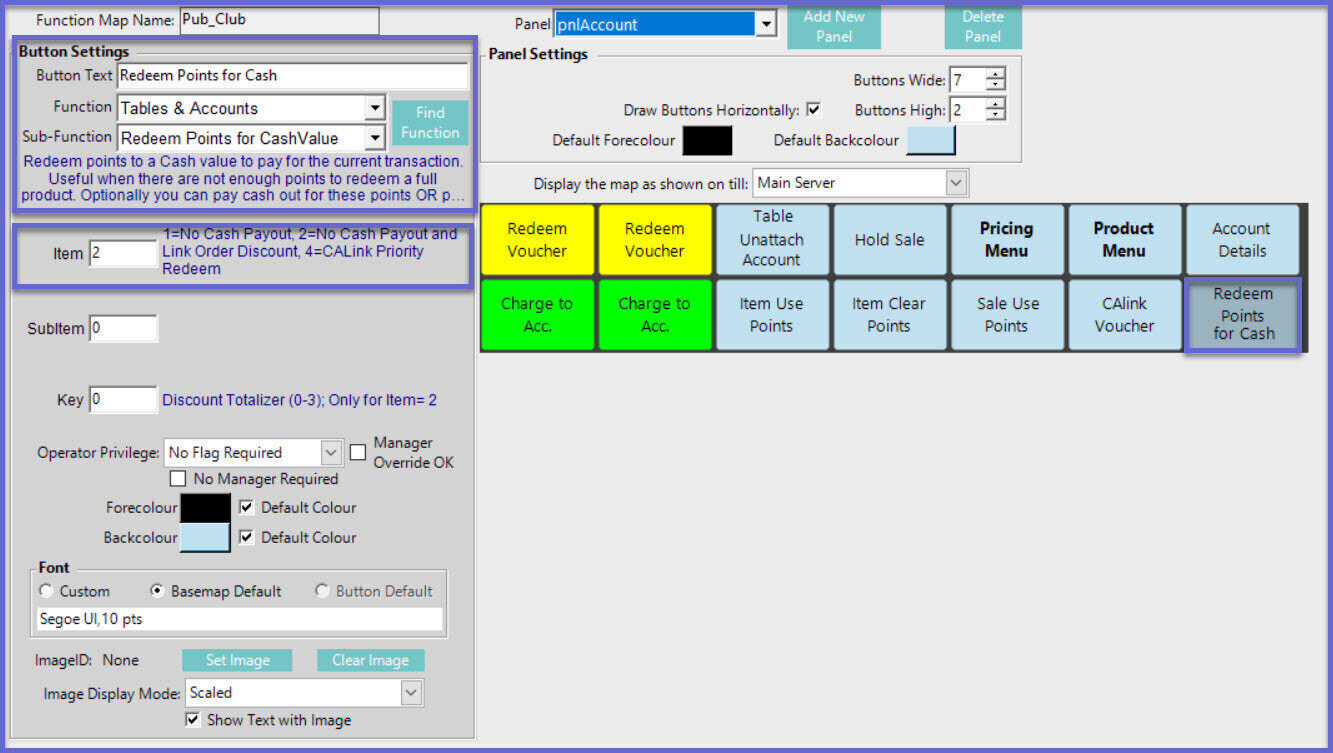Image resolution: width=1333 pixels, height=753 pixels.
Task: Click the Hold Sale map button
Action: click(889, 240)
